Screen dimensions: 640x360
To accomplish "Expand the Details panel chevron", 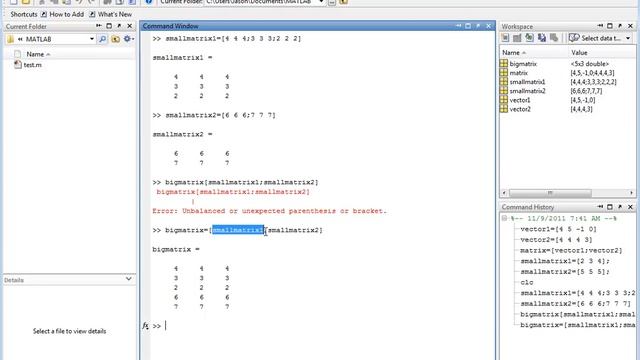I will [x=129, y=279].
